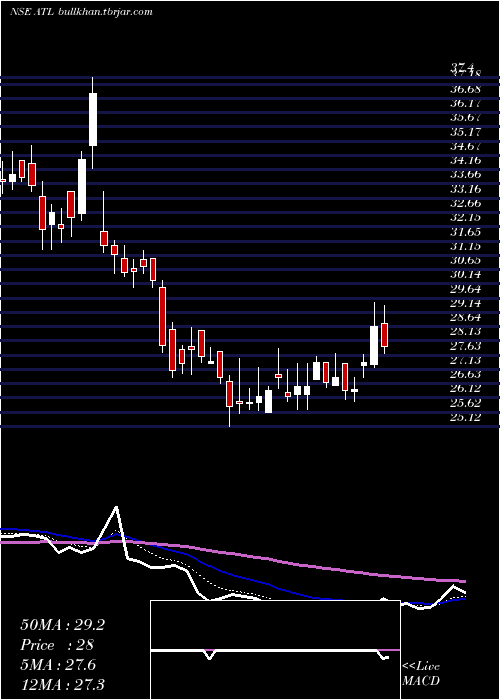Click the 34.67 price axis label
The height and width of the screenshot is (700, 500).
pyautogui.click(x=465, y=146)
